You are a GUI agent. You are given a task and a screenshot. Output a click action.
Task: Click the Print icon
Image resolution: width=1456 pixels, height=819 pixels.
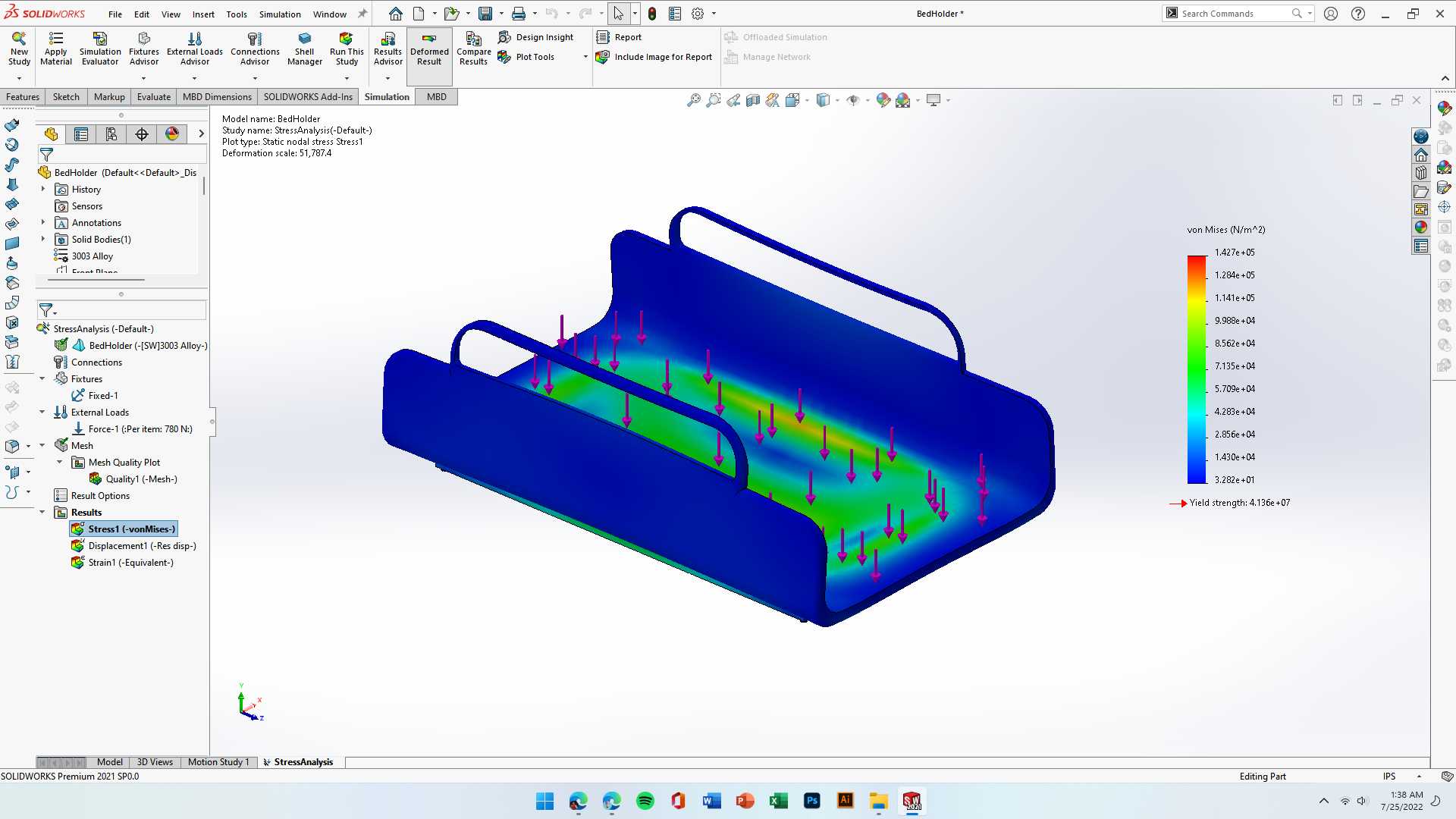point(519,14)
